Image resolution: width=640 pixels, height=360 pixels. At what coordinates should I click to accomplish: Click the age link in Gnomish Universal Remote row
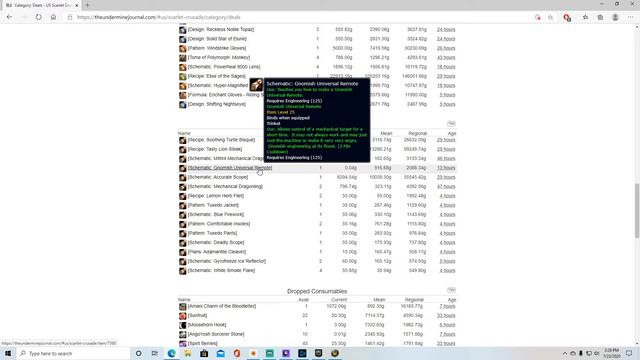(x=446, y=168)
